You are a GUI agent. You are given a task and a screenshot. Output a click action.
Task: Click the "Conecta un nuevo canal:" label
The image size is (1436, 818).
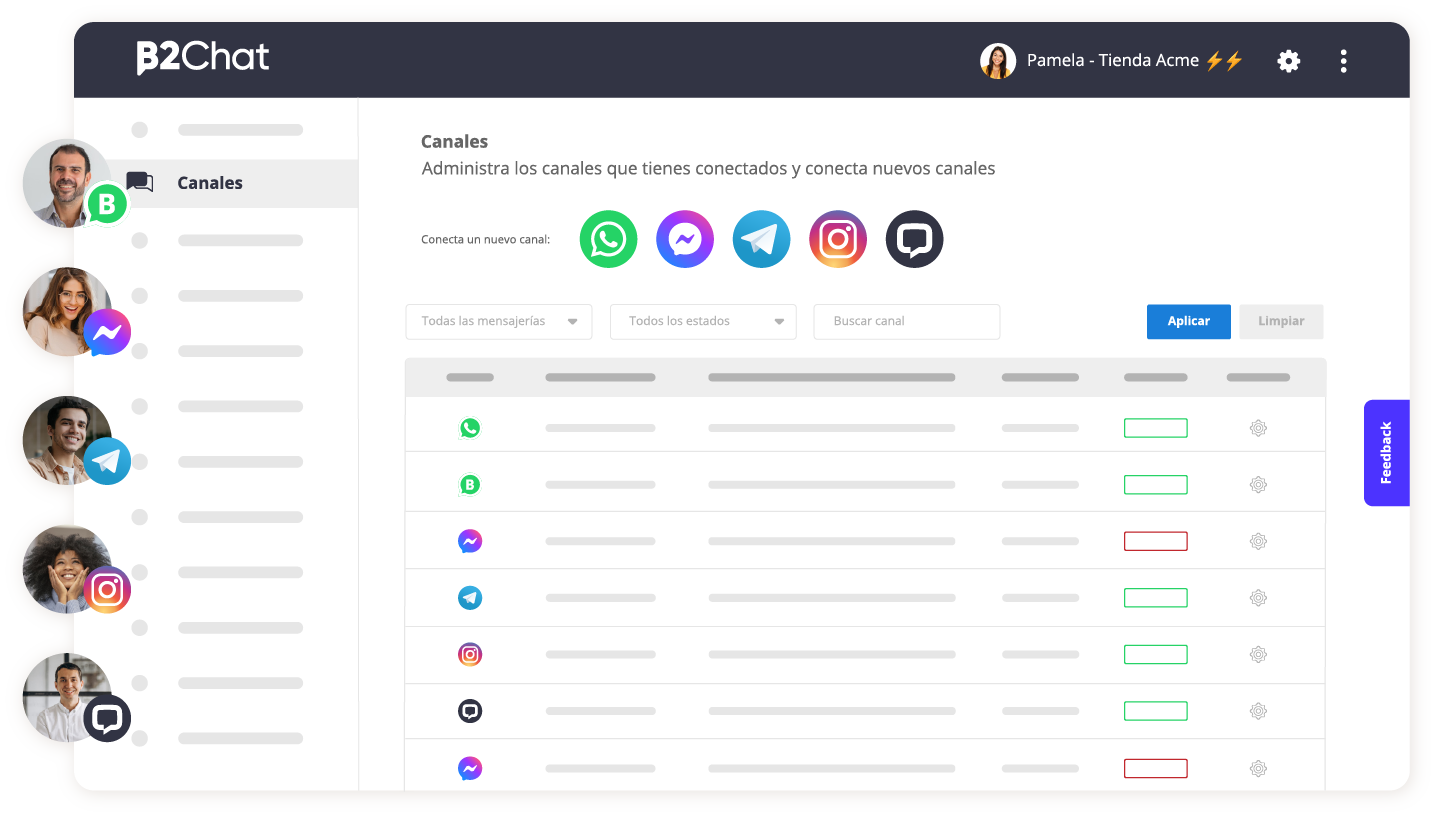pyautogui.click(x=486, y=240)
